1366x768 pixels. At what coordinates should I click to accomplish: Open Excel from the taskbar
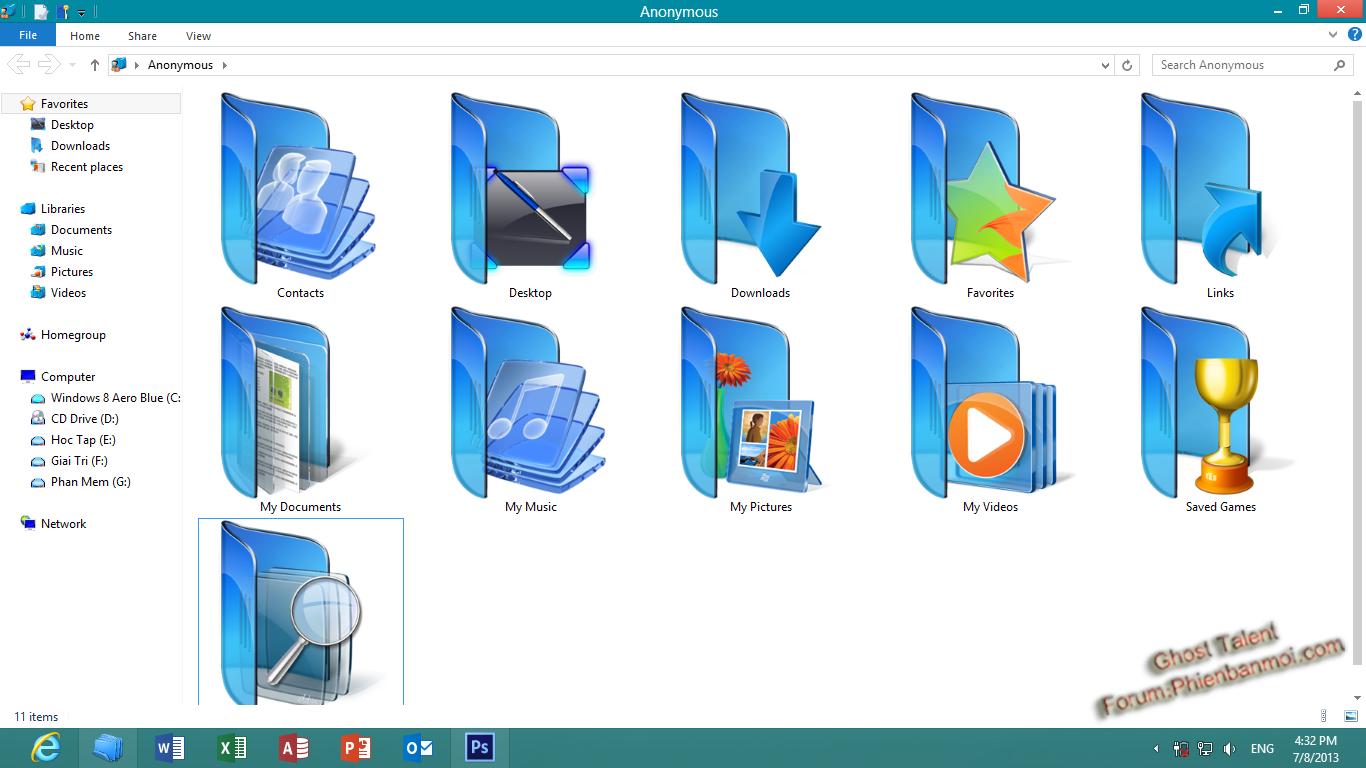click(x=232, y=747)
